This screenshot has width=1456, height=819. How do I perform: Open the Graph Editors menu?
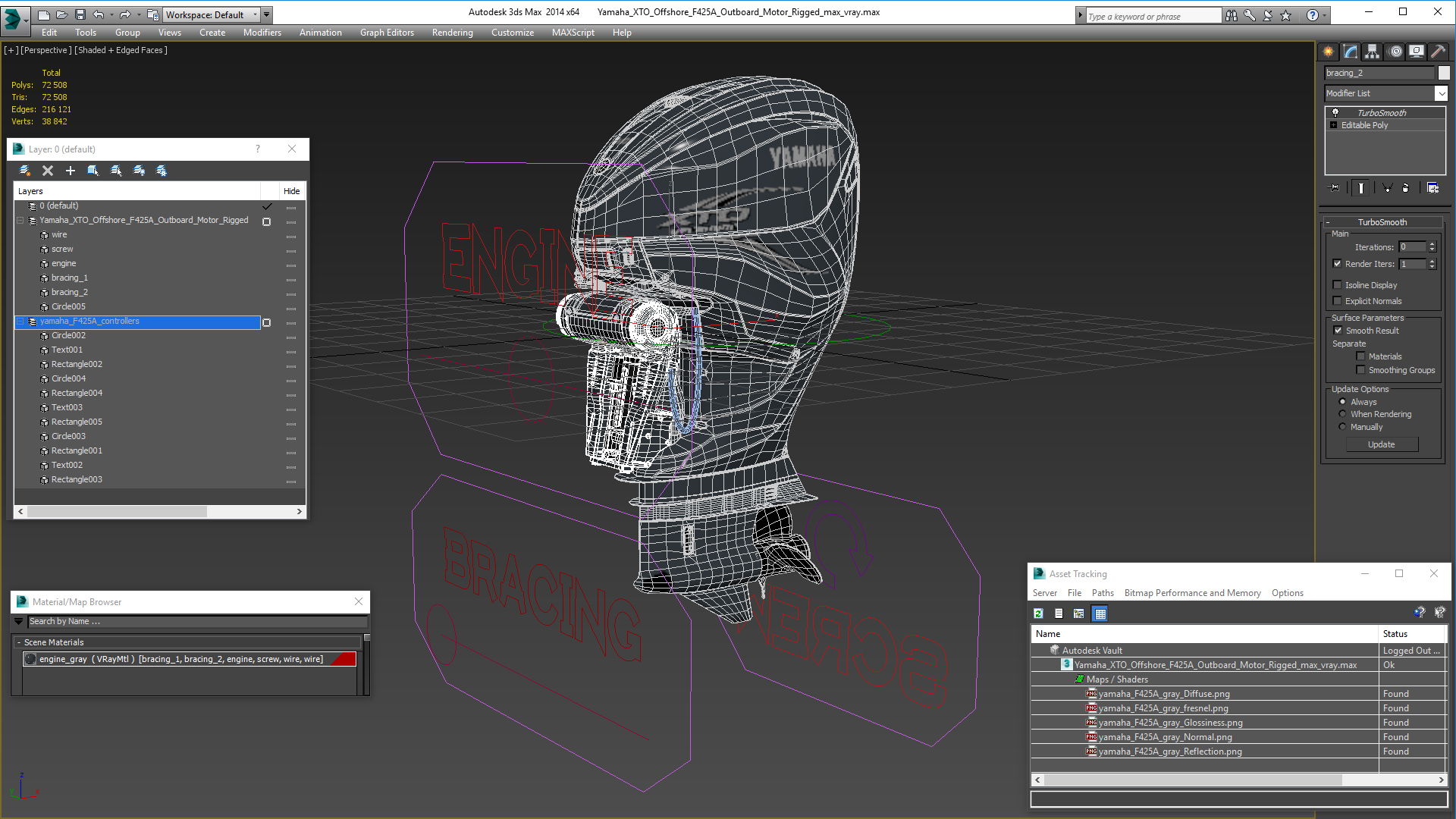[x=387, y=33]
